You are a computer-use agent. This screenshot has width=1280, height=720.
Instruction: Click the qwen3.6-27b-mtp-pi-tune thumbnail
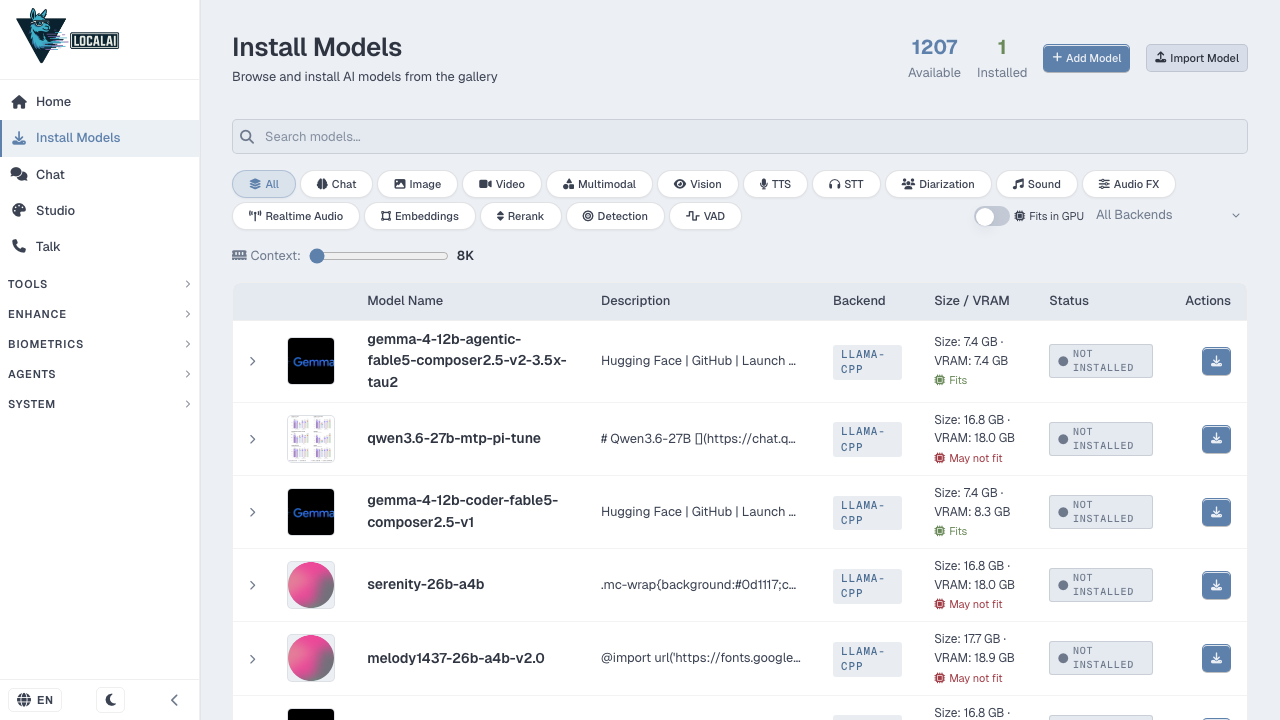pyautogui.click(x=311, y=439)
